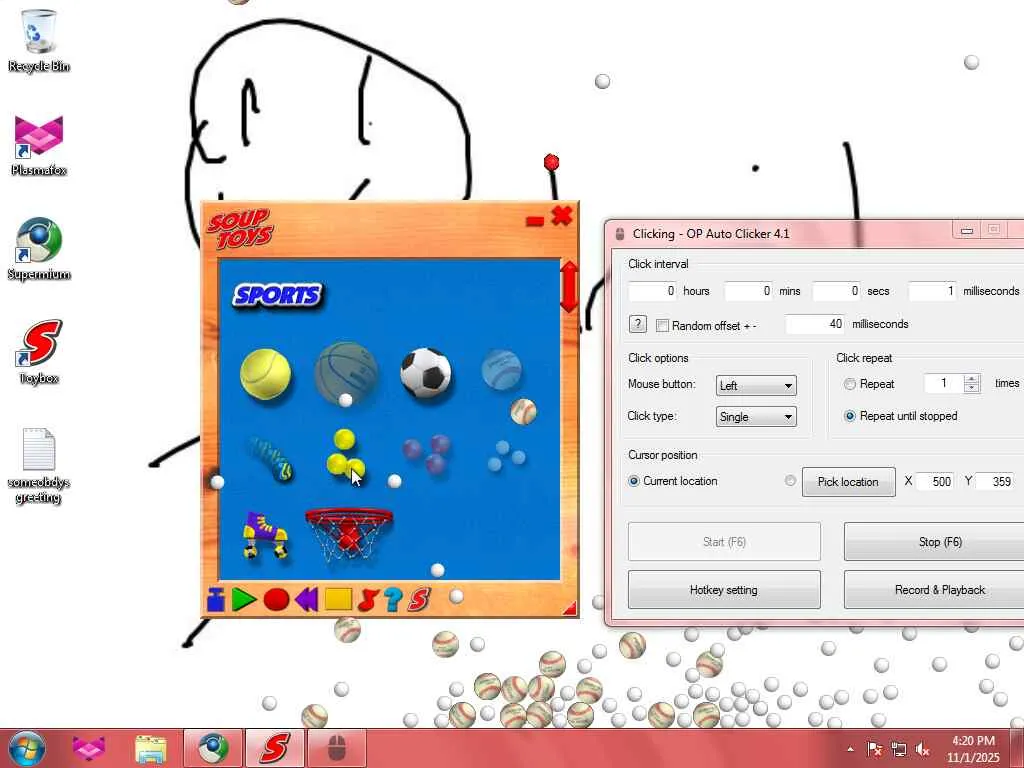Viewport: 1024px width, 768px height.
Task: Click the SPORTS category label
Action: click(x=278, y=295)
